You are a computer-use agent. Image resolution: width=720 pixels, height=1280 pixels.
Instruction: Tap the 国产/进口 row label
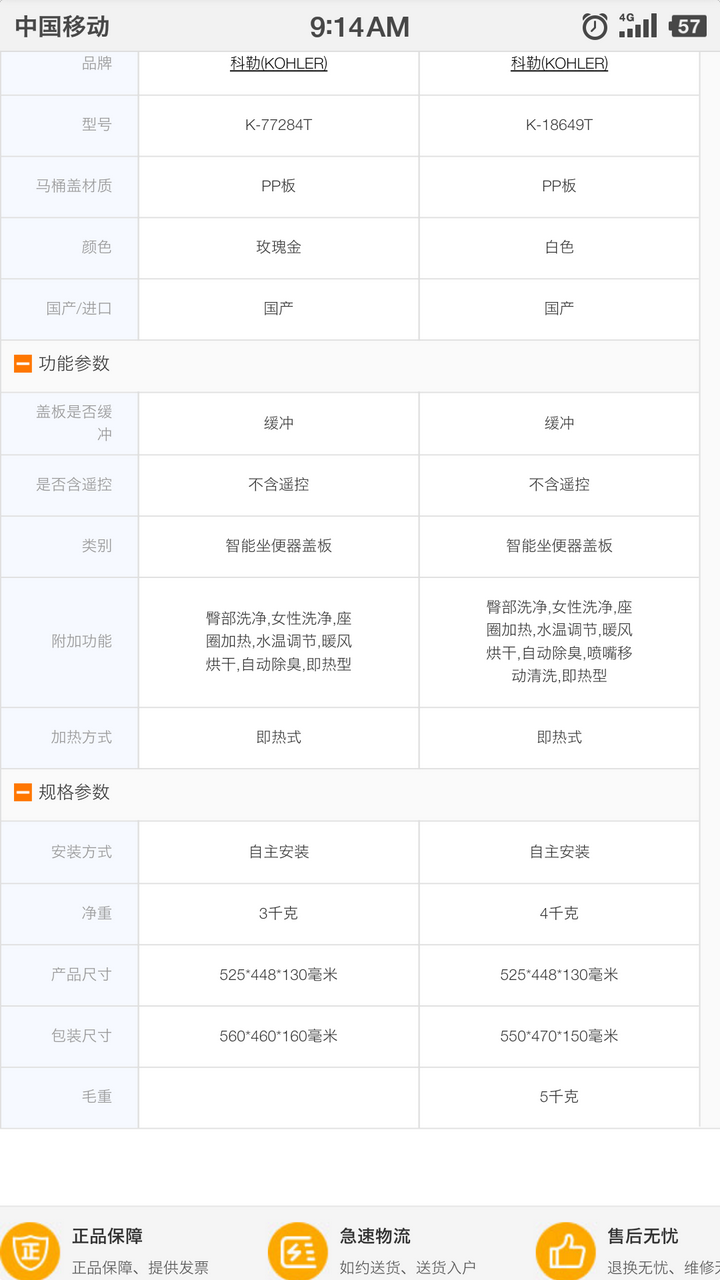(79, 308)
